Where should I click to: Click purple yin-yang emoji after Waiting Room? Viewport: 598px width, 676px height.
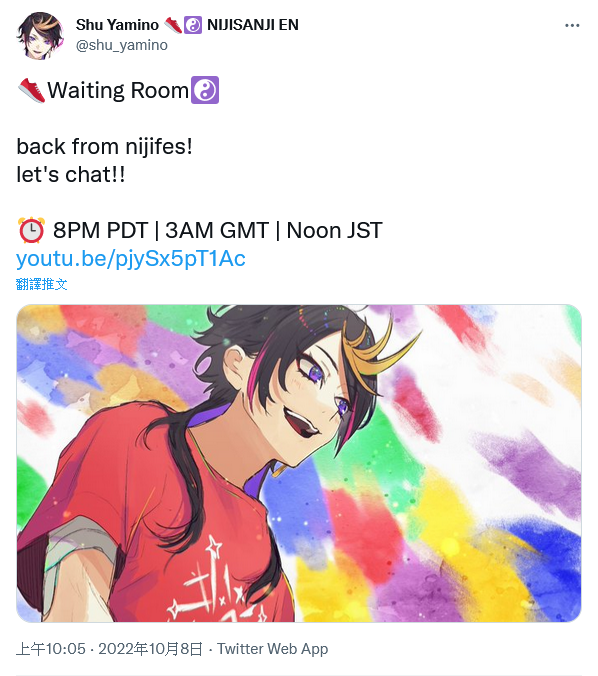click(x=205, y=90)
